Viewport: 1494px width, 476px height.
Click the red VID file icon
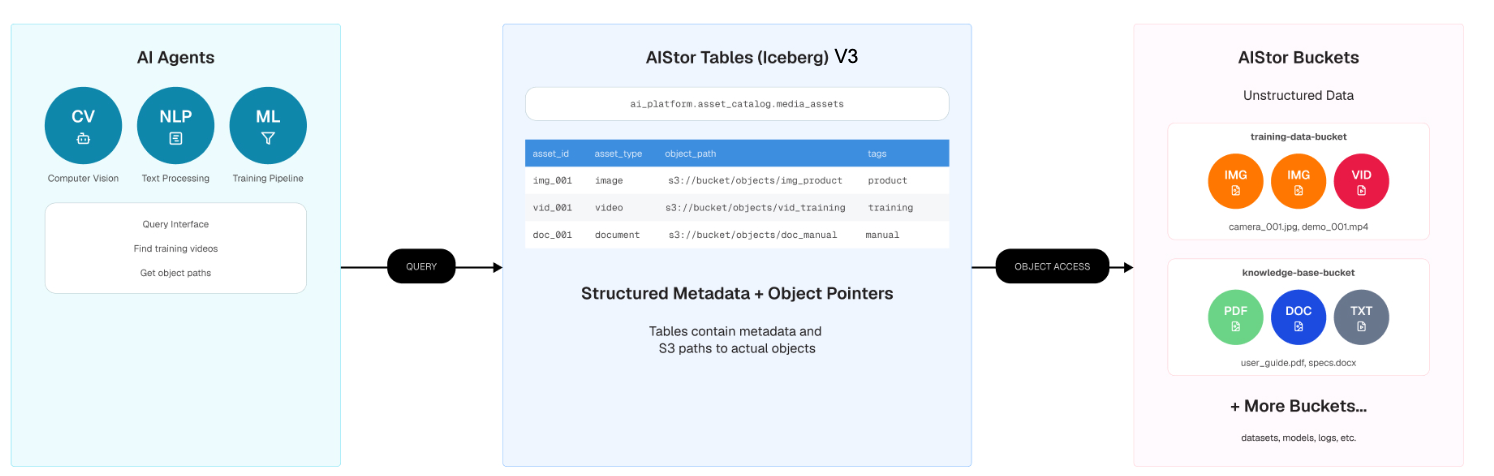[x=1361, y=181]
